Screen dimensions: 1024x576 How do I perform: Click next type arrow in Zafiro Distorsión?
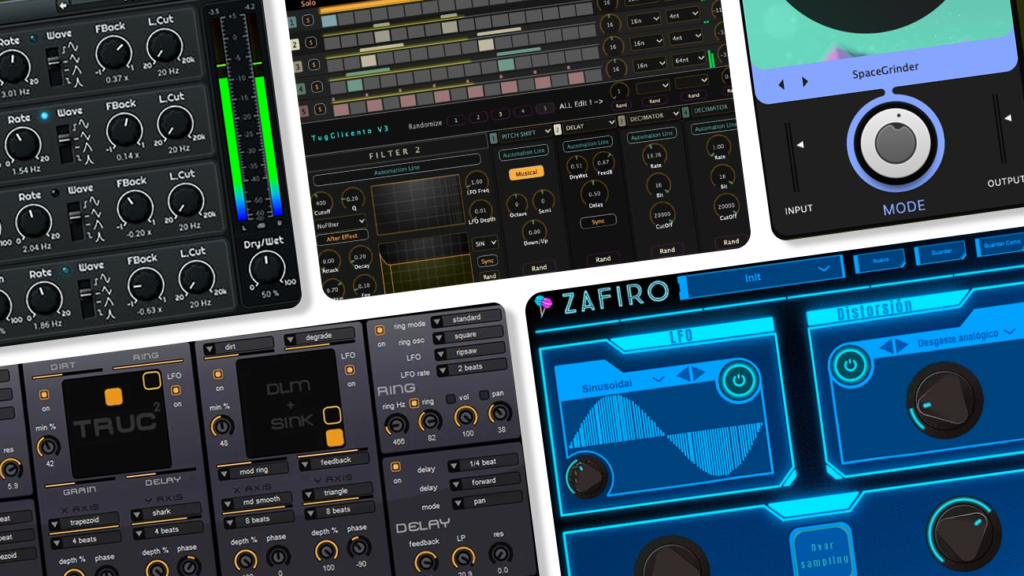click(x=903, y=345)
